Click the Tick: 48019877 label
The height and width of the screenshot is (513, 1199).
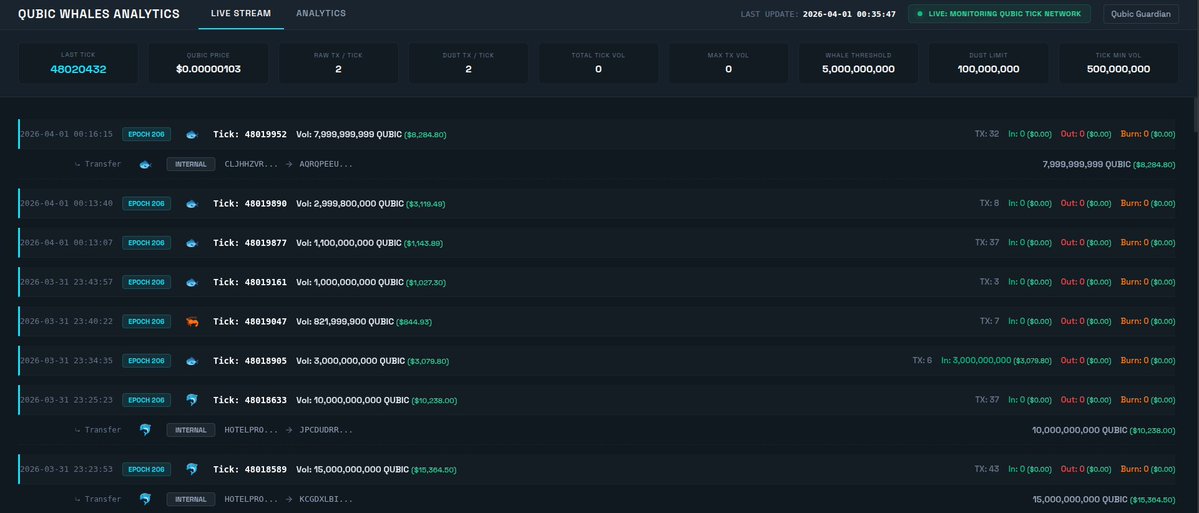coord(250,243)
